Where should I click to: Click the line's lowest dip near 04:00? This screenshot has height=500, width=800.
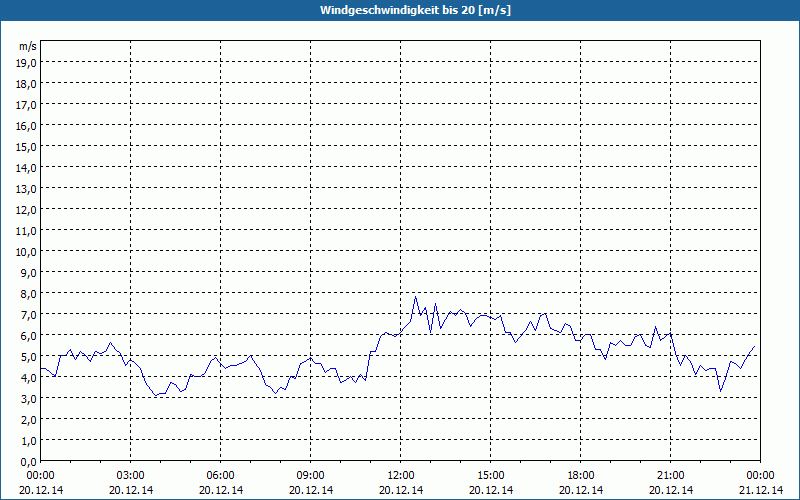(x=156, y=395)
